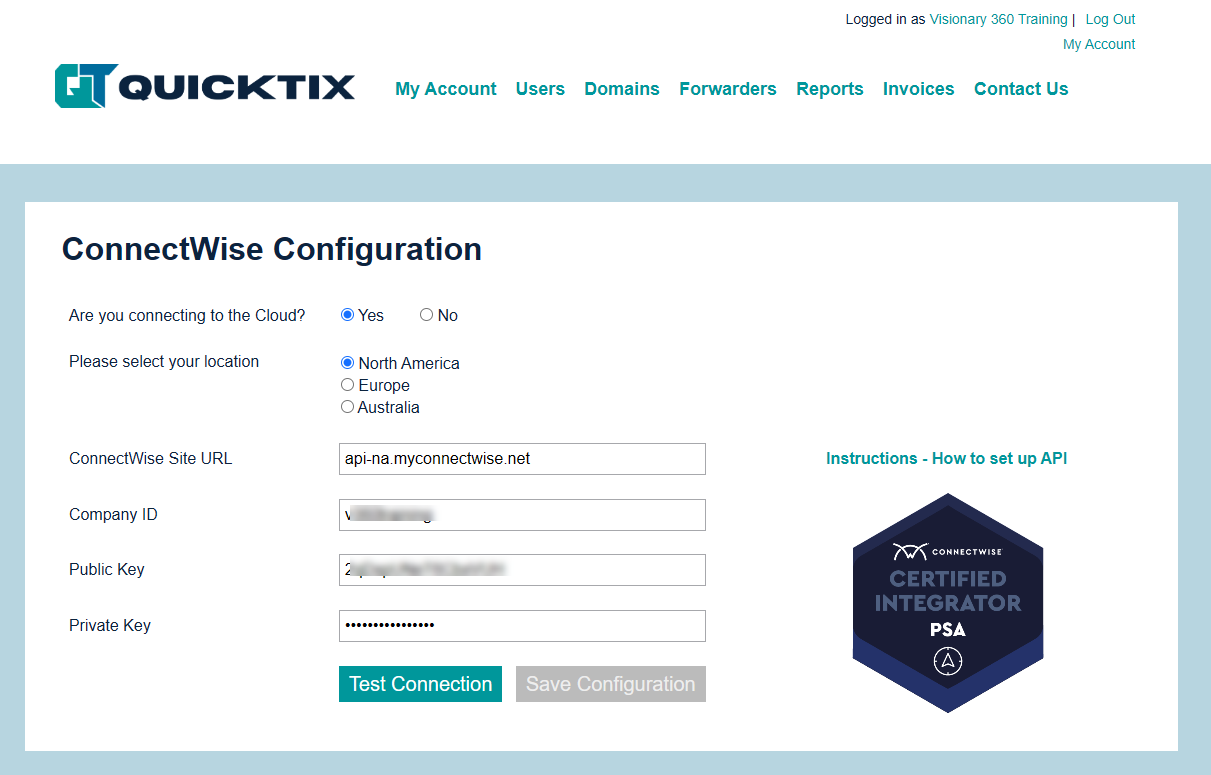Focus the ConnectWise Site URL field
Viewport: 1211px width, 775px height.
(x=522, y=459)
